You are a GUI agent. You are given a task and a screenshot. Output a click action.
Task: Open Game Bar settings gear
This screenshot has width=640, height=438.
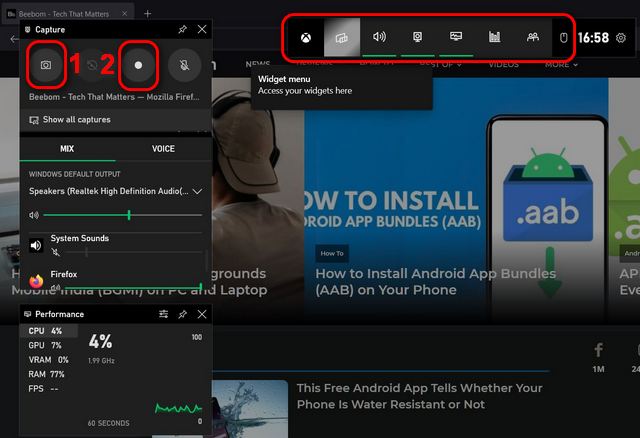[621, 38]
